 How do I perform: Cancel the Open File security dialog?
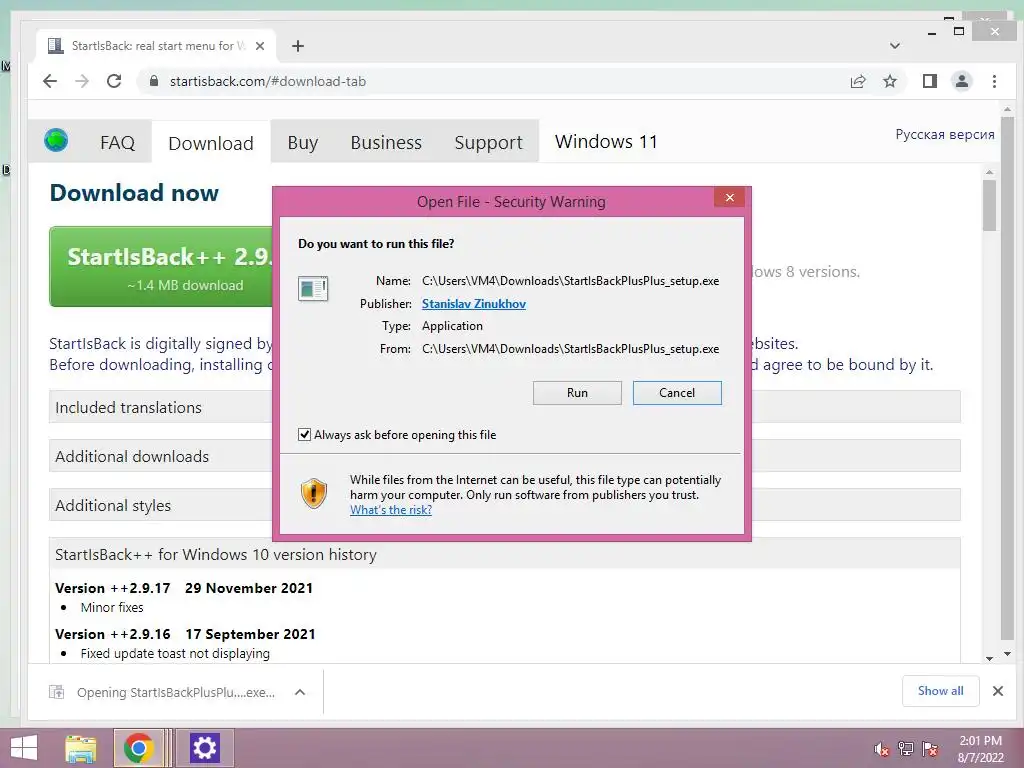coord(677,392)
